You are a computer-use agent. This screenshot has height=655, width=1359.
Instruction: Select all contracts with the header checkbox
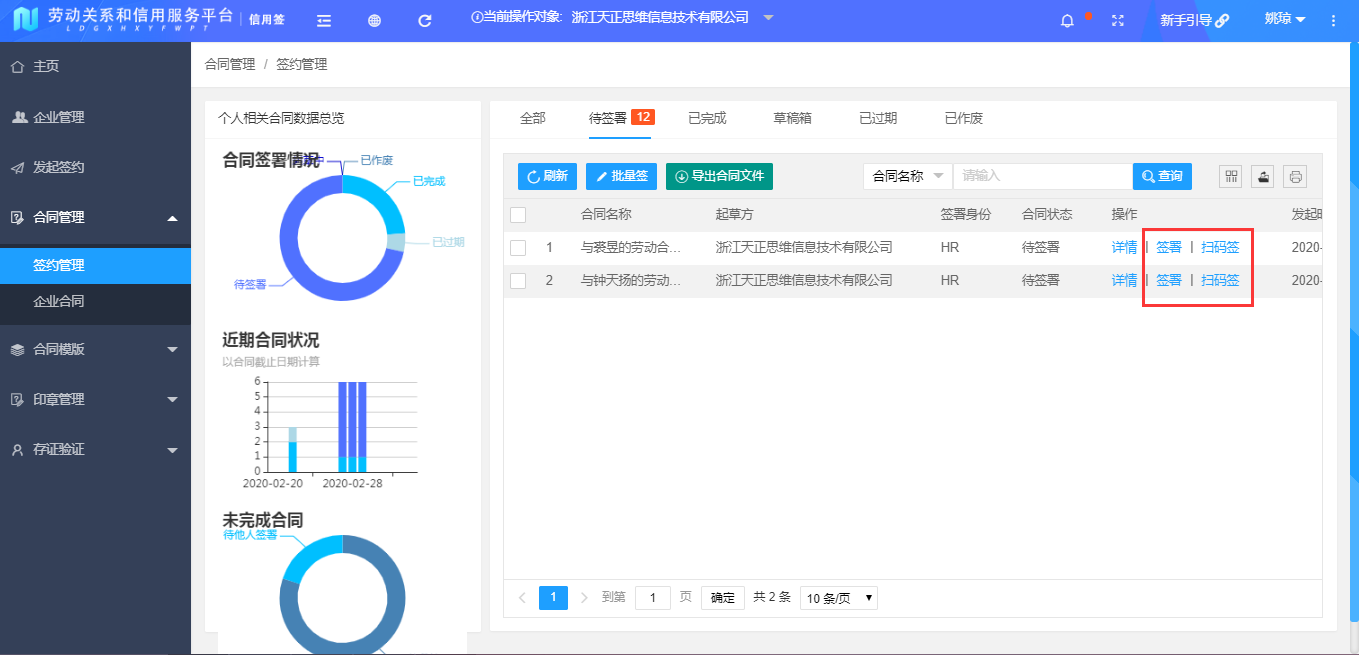518,214
